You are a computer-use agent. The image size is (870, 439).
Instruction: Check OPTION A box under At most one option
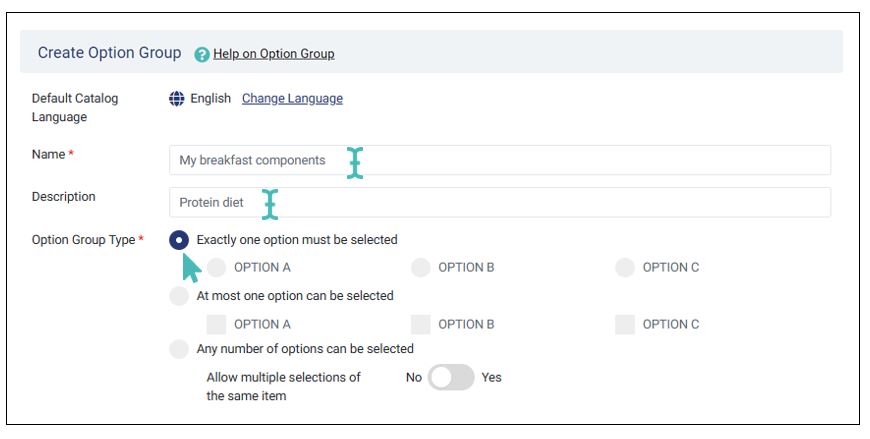pyautogui.click(x=216, y=324)
